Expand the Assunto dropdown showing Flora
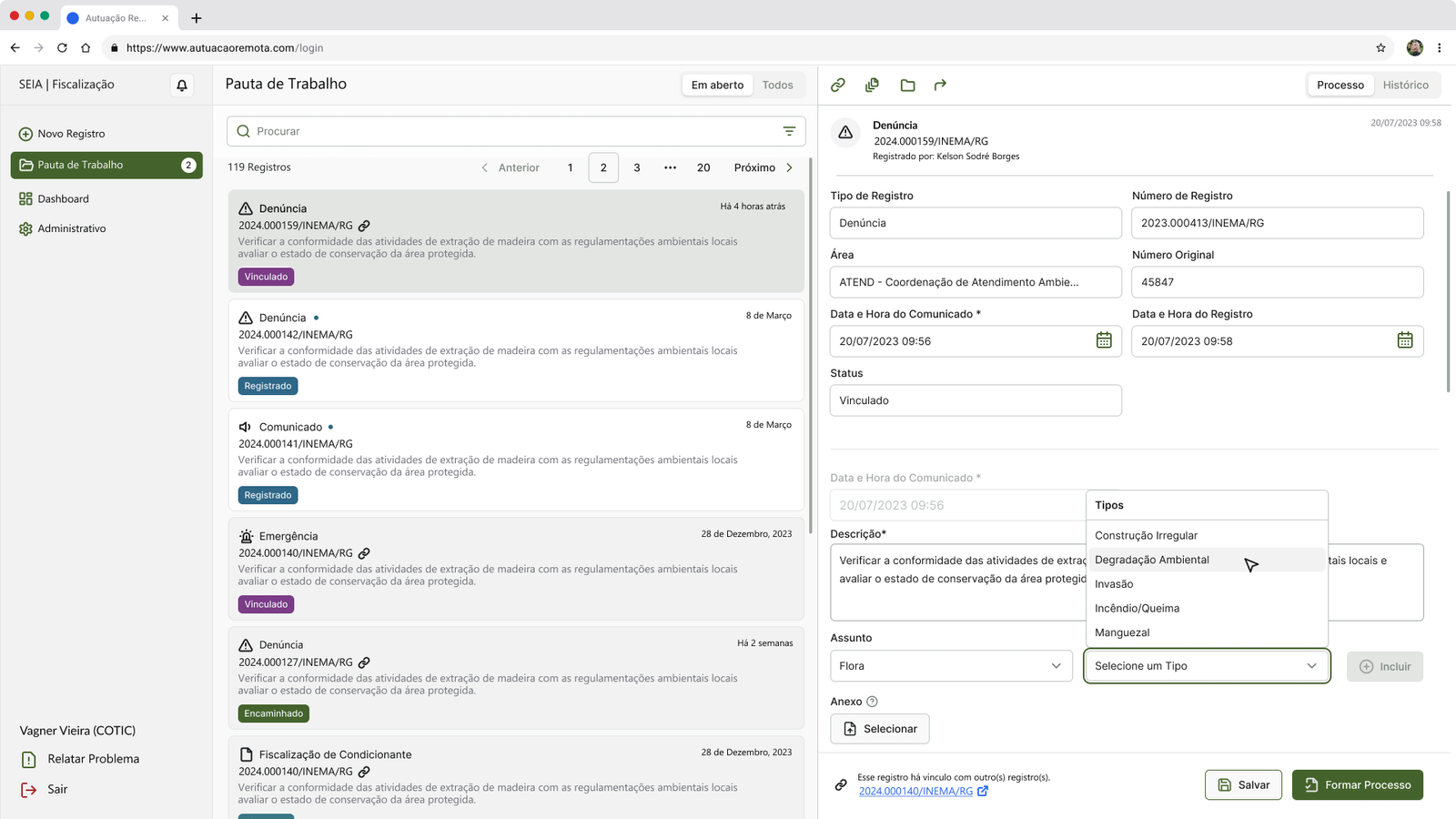 [x=950, y=666]
